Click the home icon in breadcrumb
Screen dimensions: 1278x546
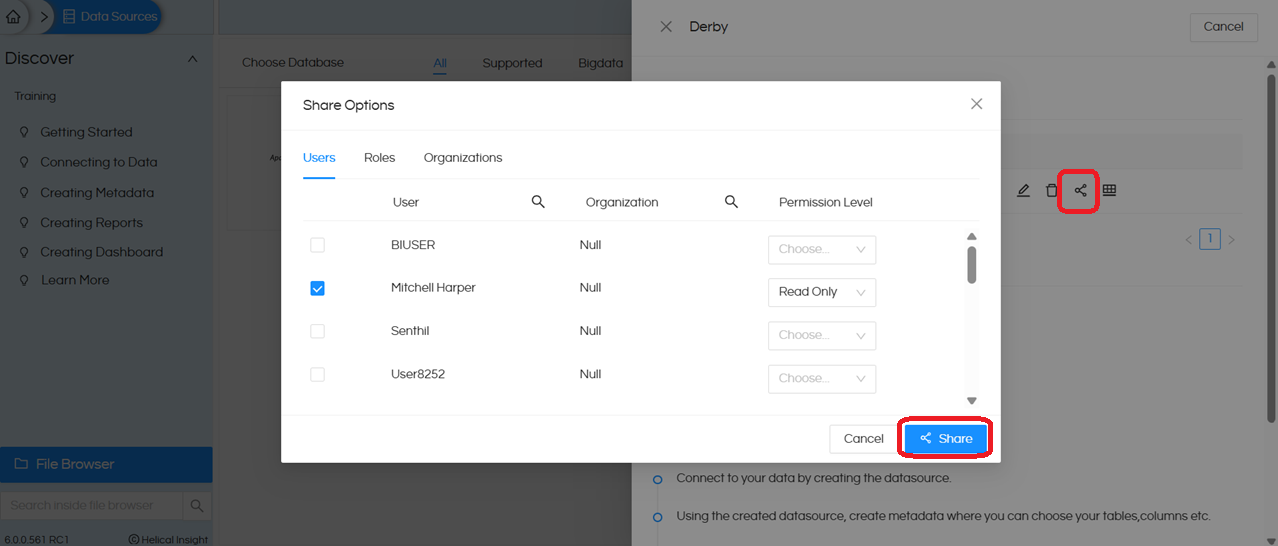pos(13,17)
